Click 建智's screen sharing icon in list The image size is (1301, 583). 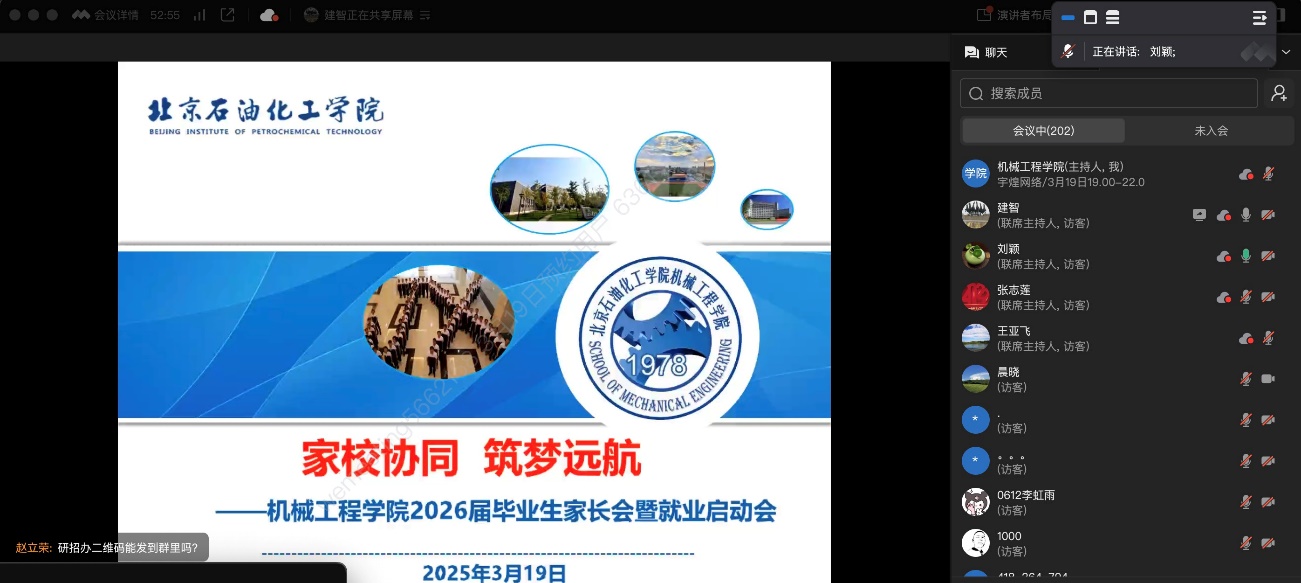click(1200, 215)
